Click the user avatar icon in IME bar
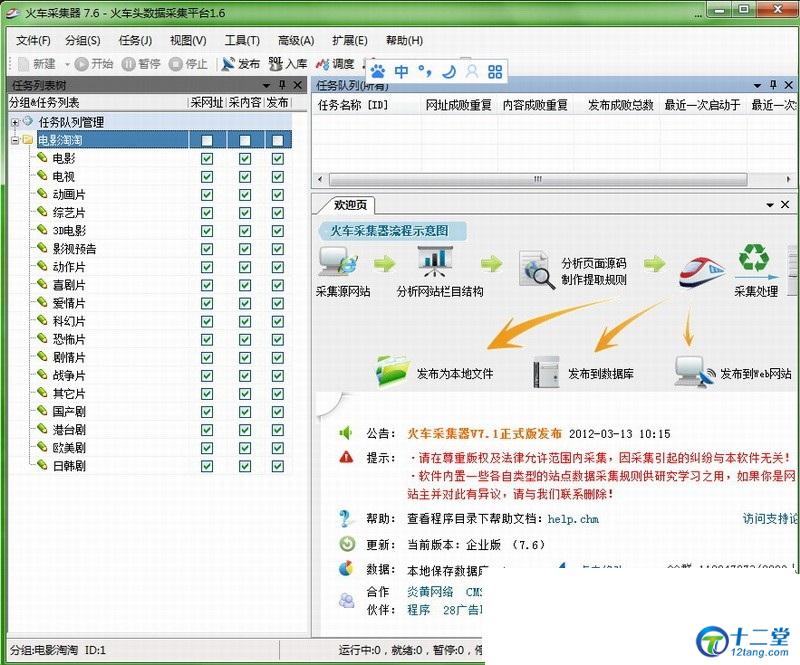The image size is (800, 665). pos(472,71)
